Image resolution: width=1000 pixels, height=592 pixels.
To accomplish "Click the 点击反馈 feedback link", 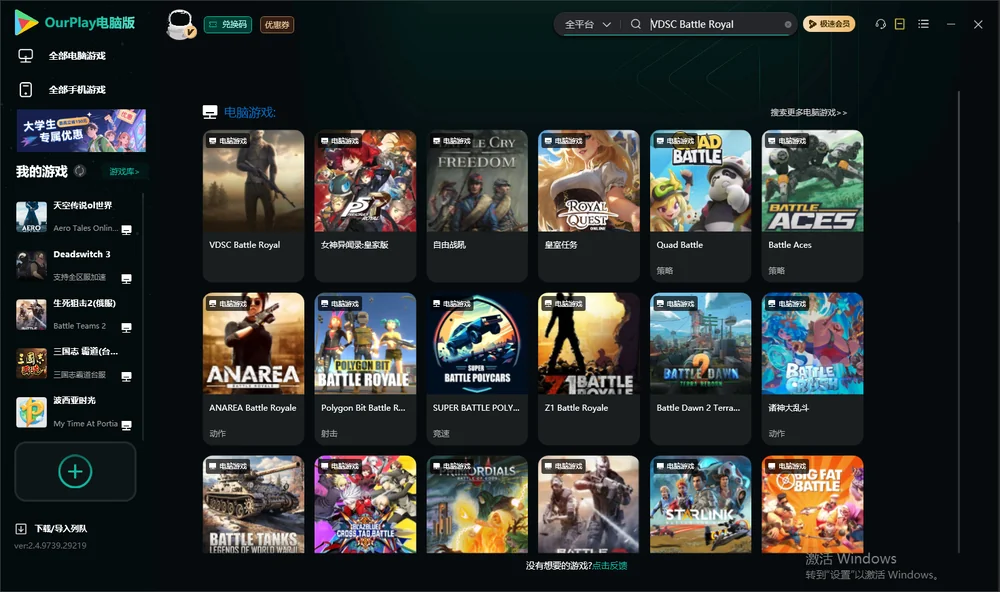I will pos(610,565).
